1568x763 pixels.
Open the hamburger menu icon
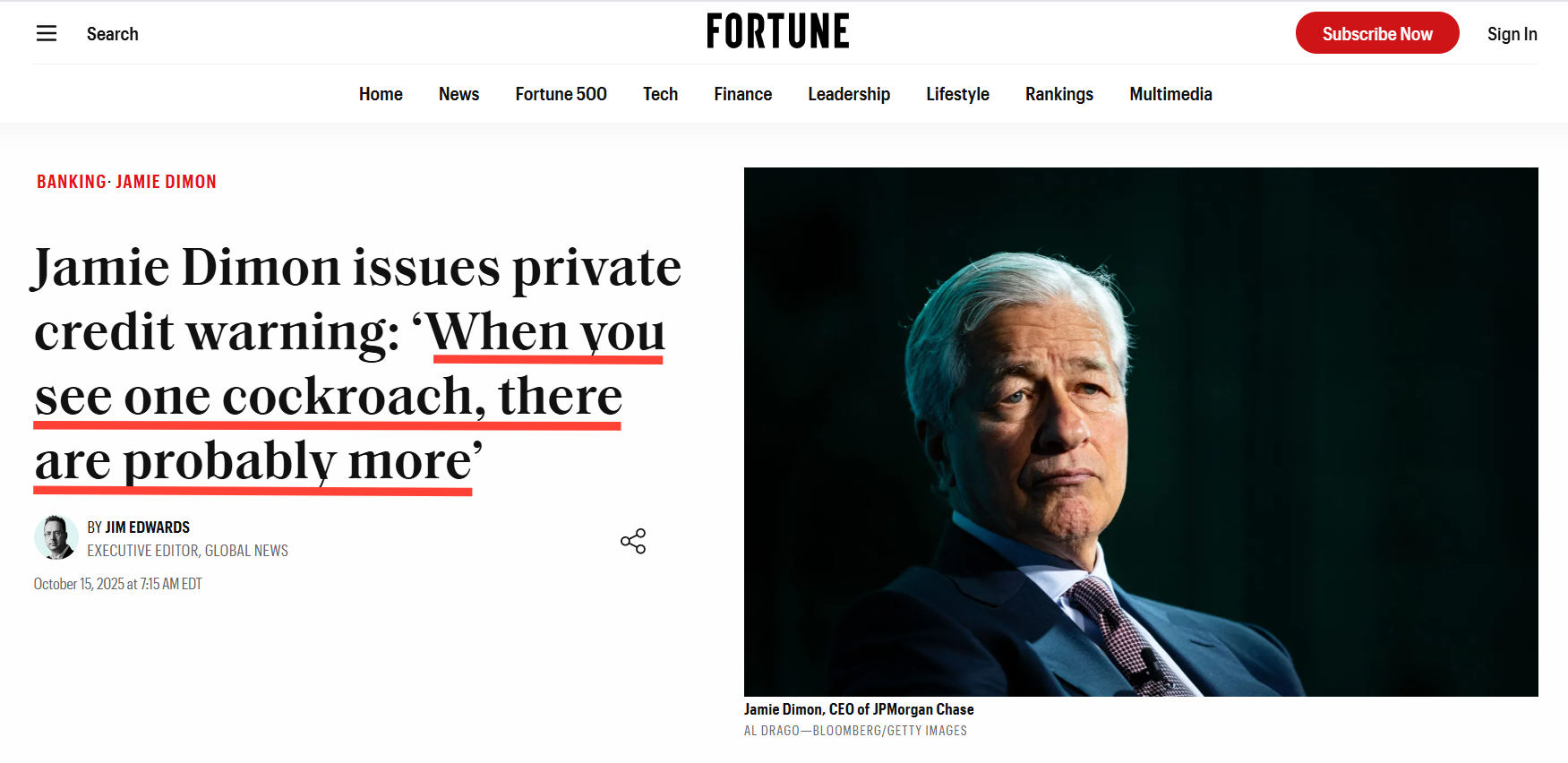(x=47, y=34)
